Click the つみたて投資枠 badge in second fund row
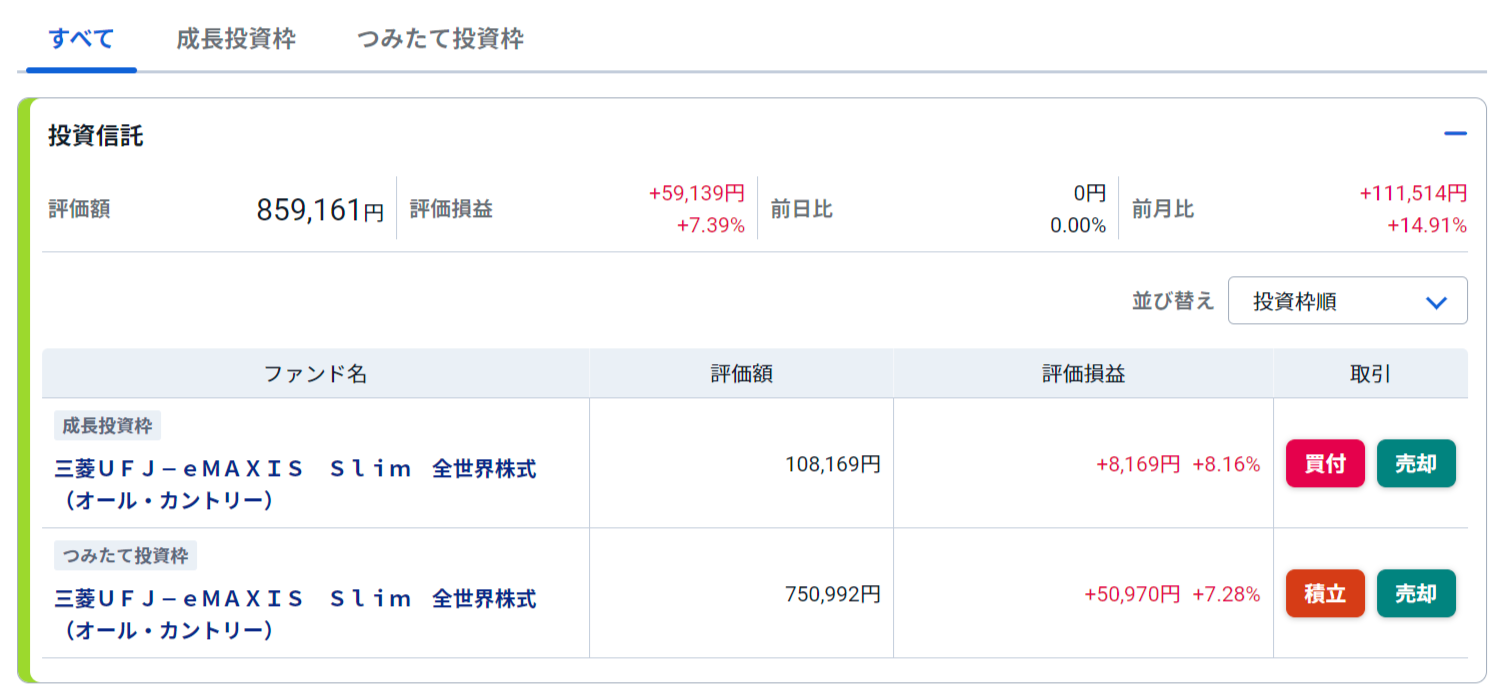 [x=126, y=556]
